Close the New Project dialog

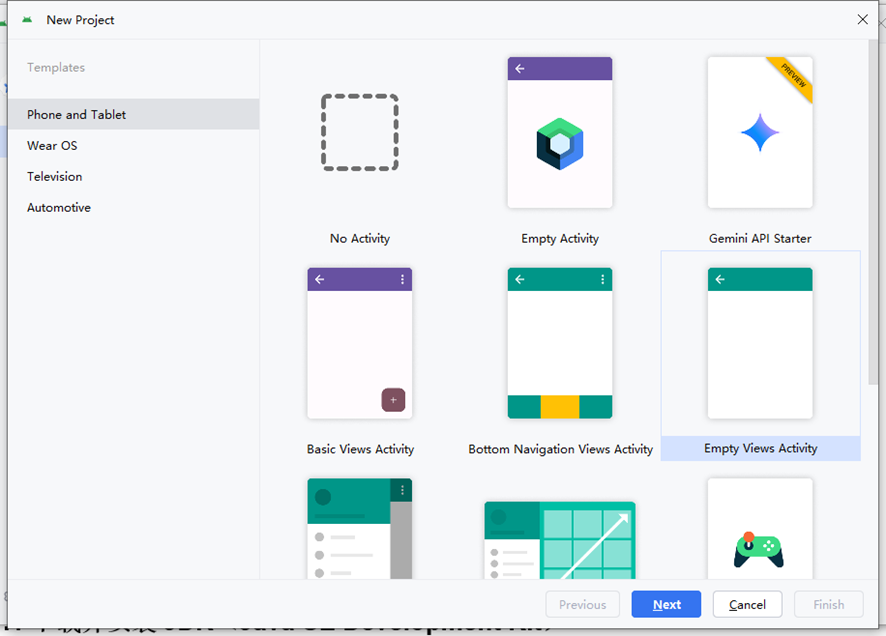point(862,20)
